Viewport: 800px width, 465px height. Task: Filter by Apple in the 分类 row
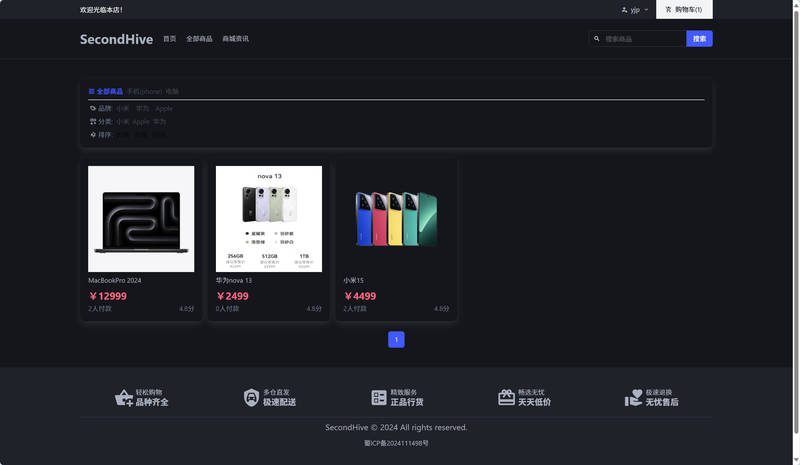(141, 121)
